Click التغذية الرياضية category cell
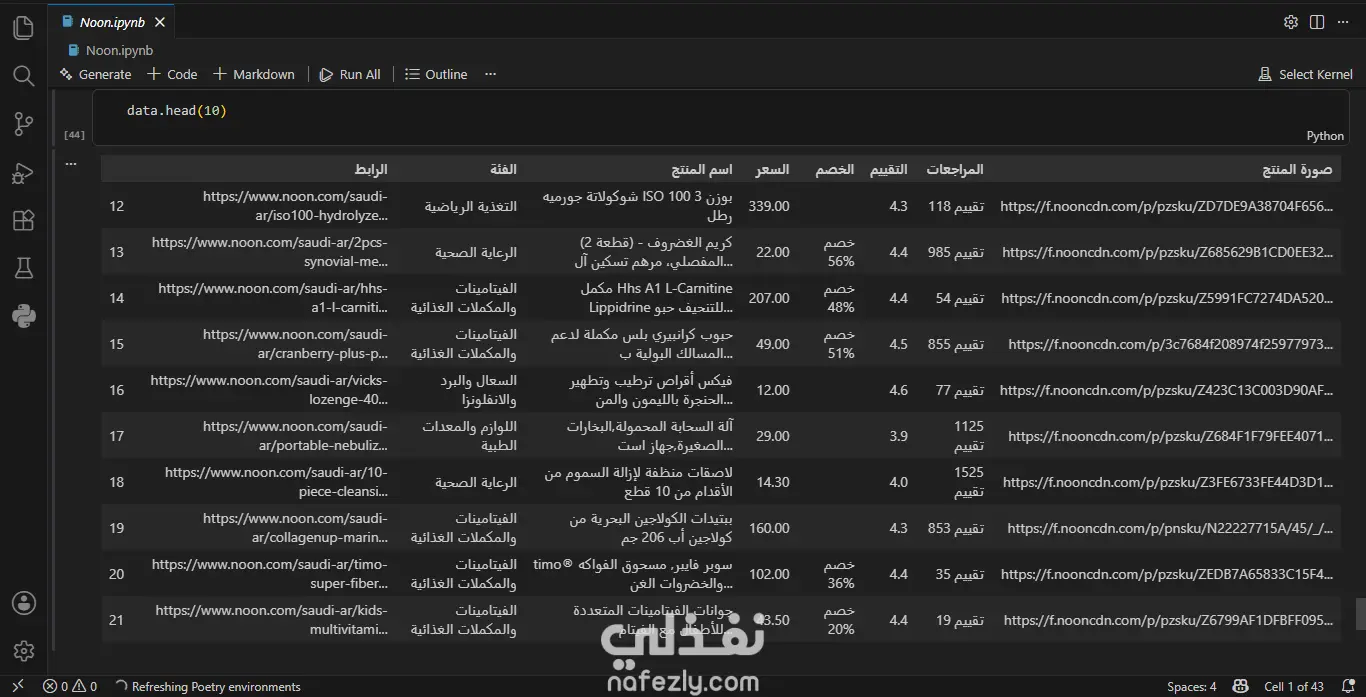The width and height of the screenshot is (1366, 697). coord(470,206)
